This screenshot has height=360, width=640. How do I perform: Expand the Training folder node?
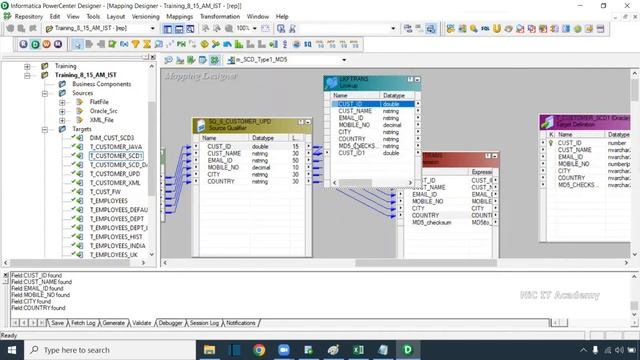pyautogui.click(x=27, y=66)
